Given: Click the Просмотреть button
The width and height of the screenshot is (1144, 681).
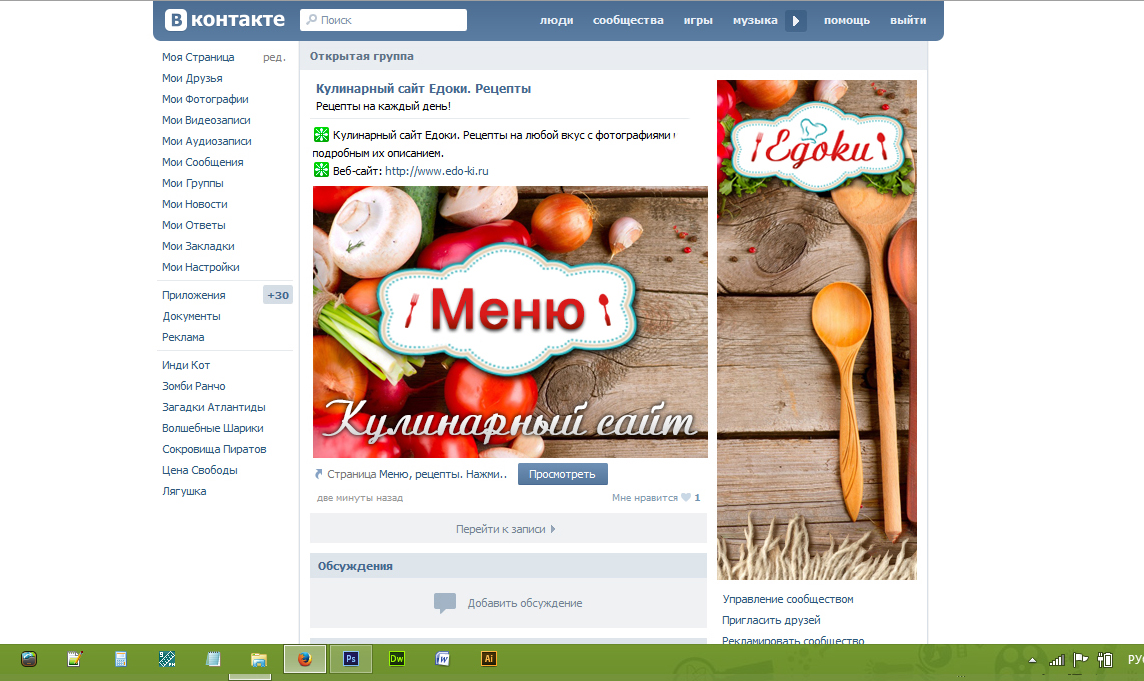Looking at the screenshot, I should [563, 474].
